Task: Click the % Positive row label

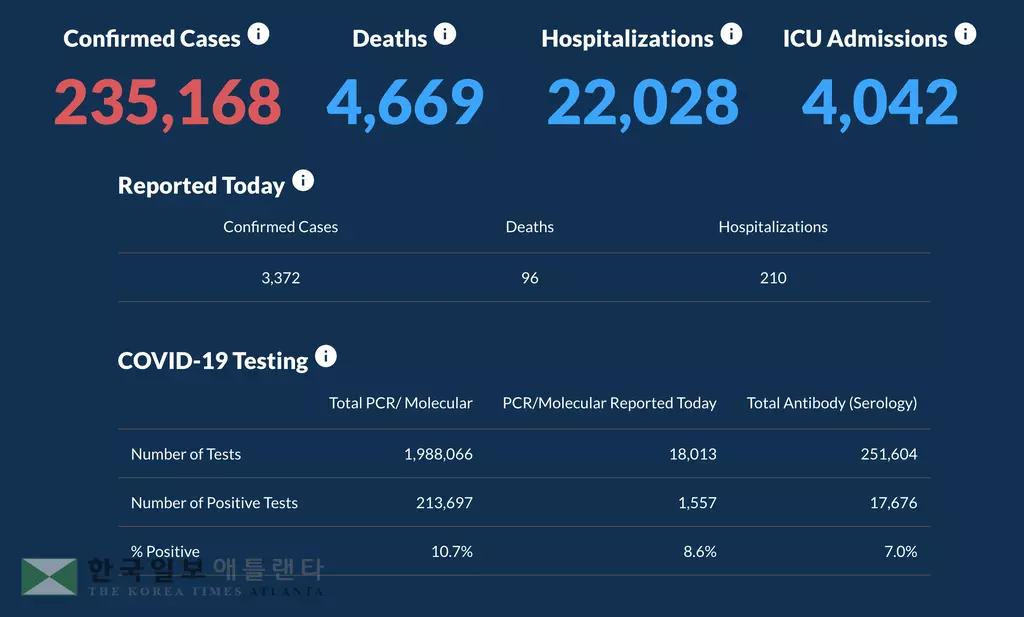Action: click(x=165, y=552)
